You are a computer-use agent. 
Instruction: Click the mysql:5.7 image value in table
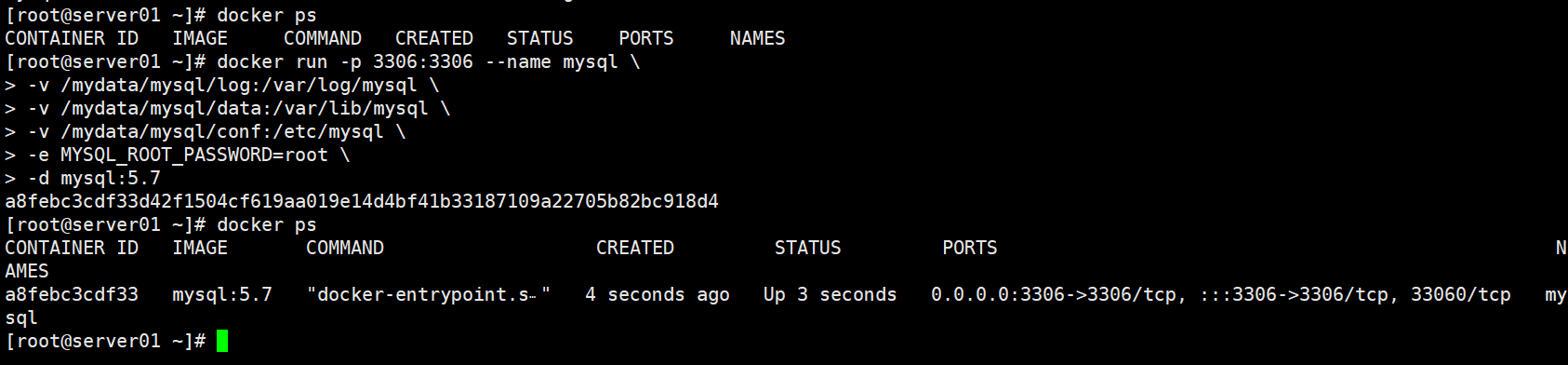[x=222, y=294]
